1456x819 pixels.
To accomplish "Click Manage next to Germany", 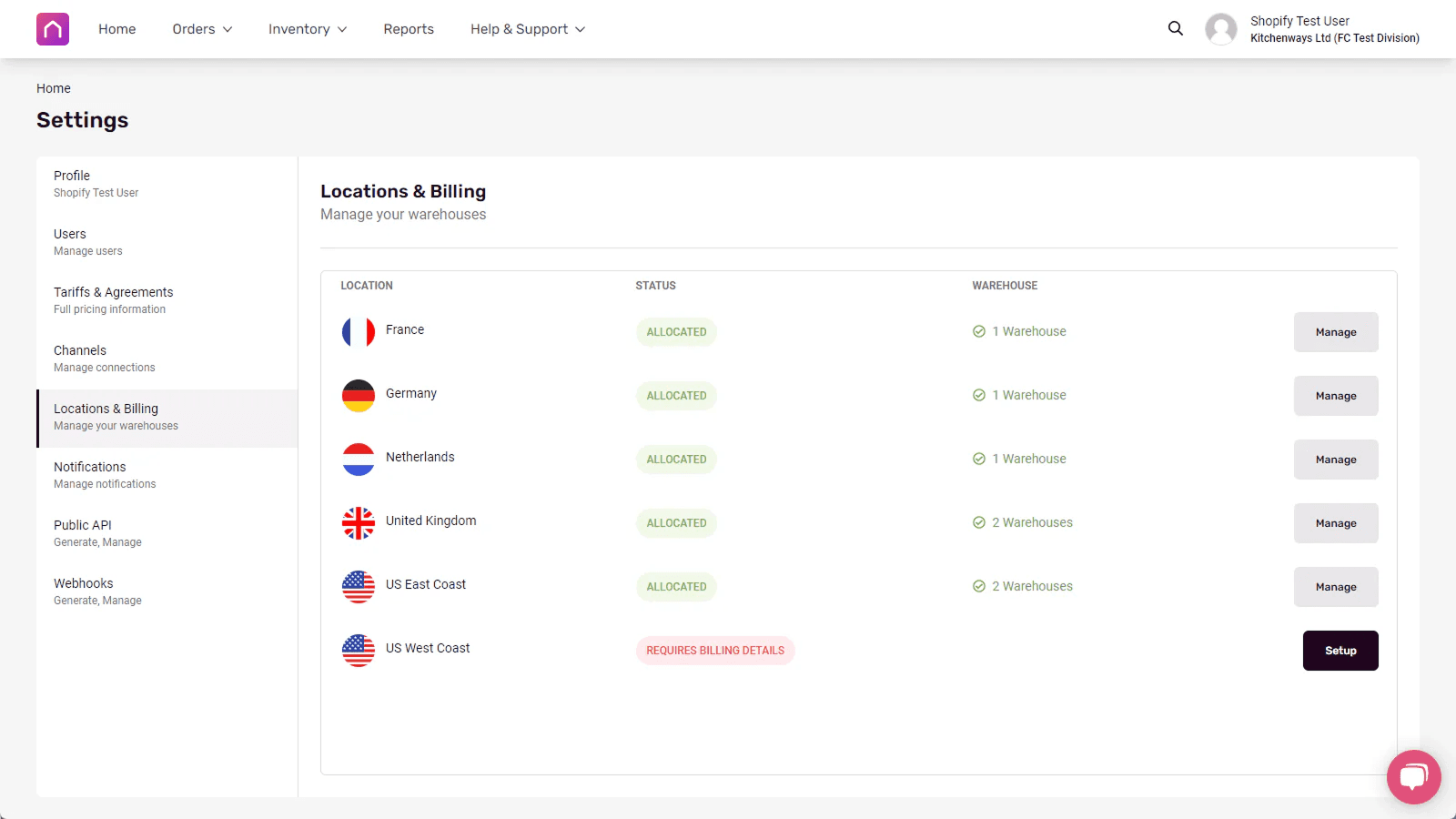I will [x=1335, y=396].
